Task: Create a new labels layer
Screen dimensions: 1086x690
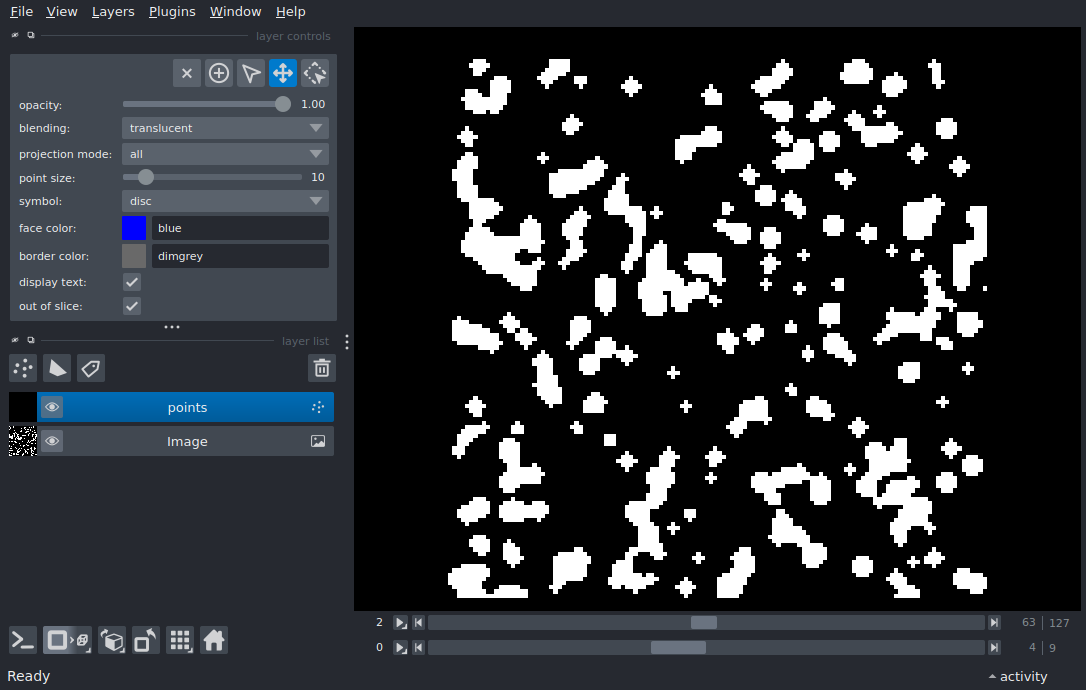Action: click(91, 368)
